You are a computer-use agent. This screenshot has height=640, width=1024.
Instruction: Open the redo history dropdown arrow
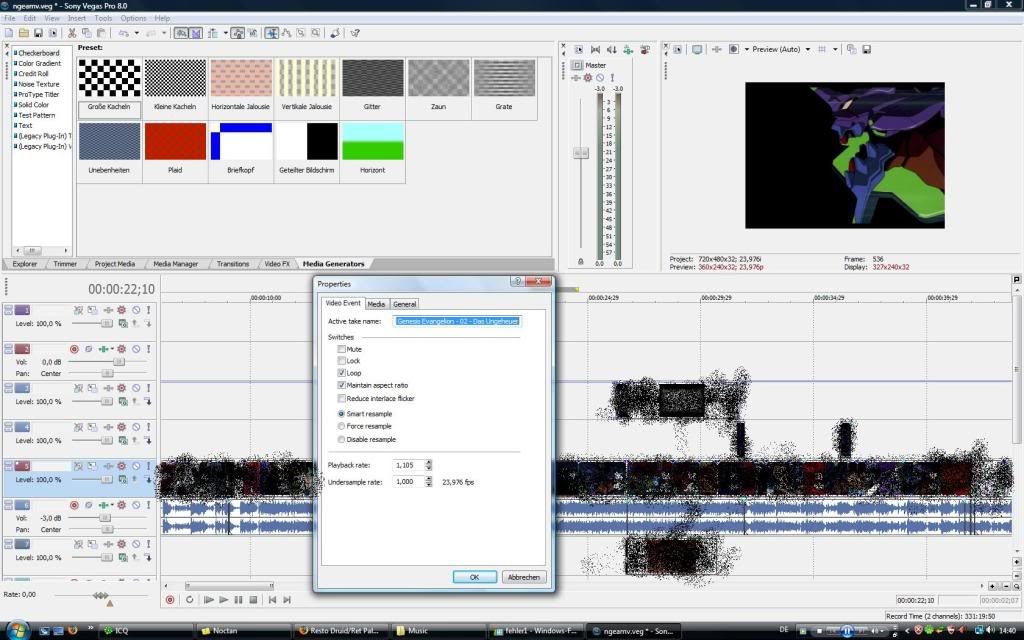164,33
